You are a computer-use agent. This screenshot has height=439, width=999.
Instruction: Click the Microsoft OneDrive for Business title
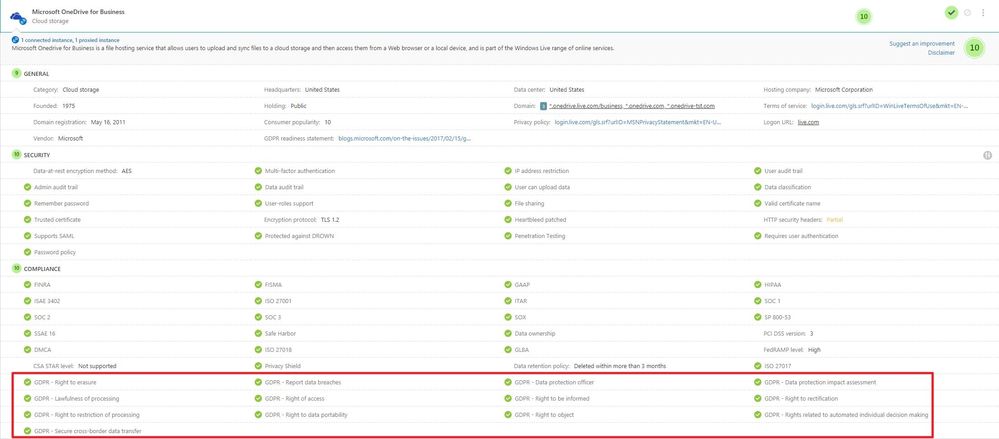point(78,11)
